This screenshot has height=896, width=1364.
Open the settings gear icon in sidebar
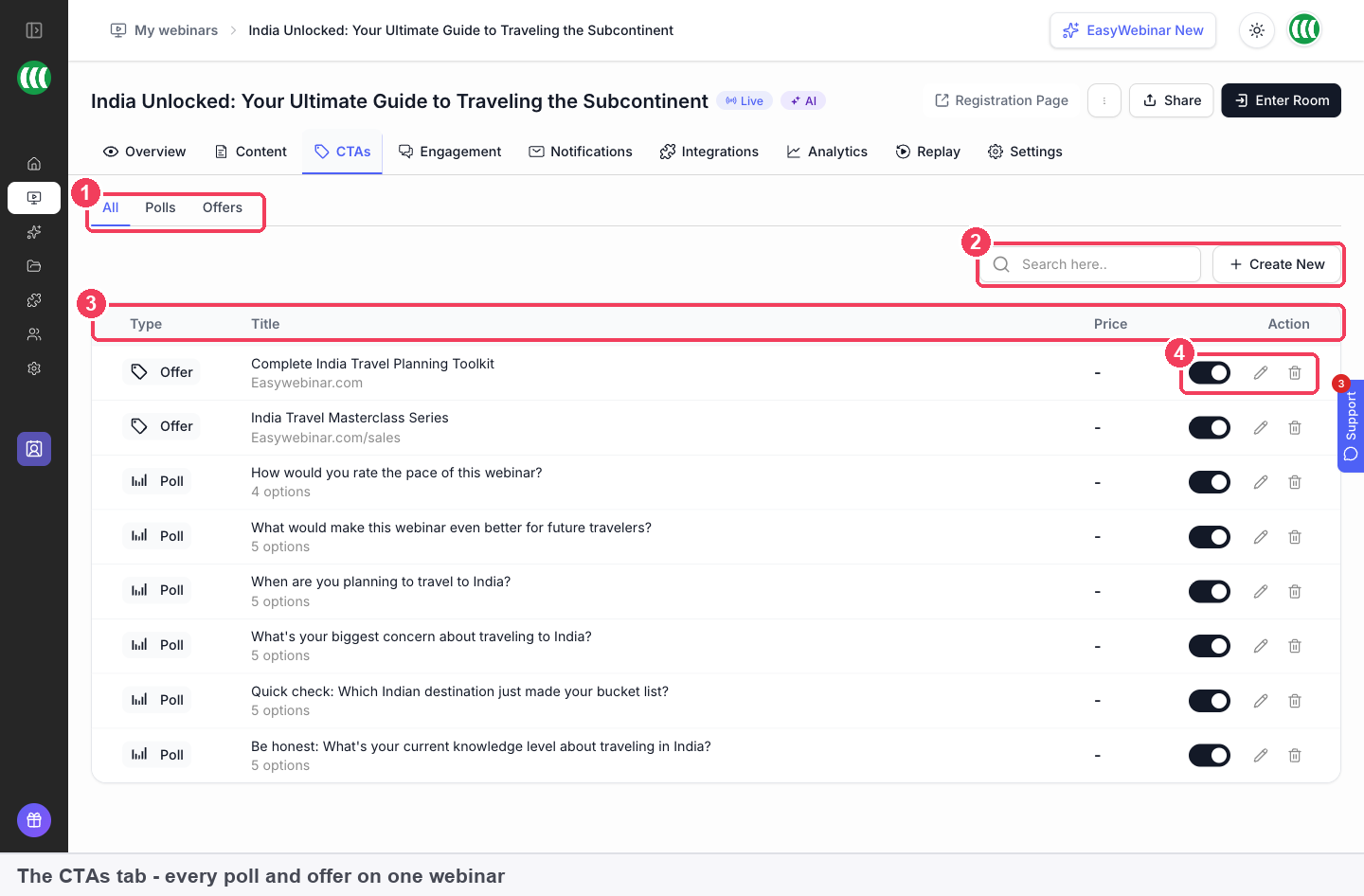(34, 368)
